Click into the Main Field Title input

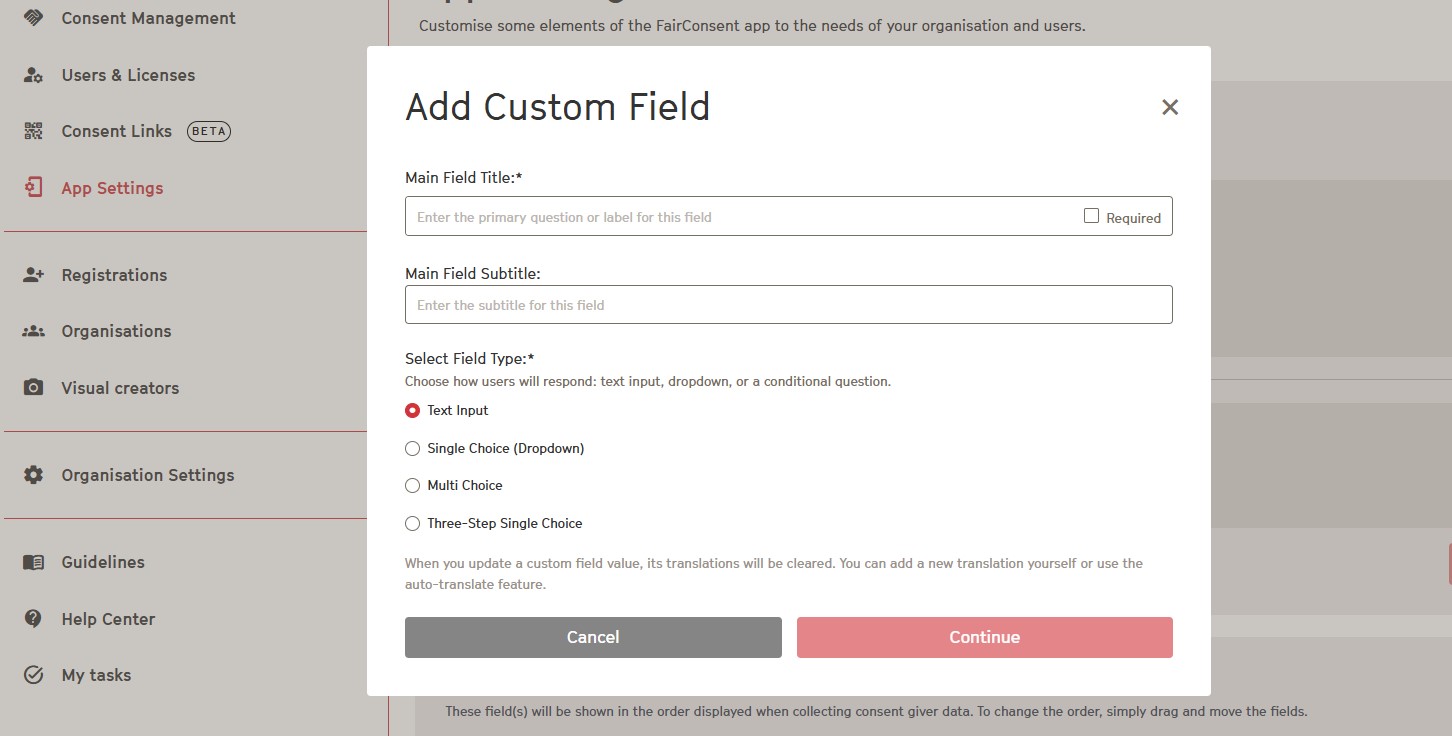click(740, 217)
